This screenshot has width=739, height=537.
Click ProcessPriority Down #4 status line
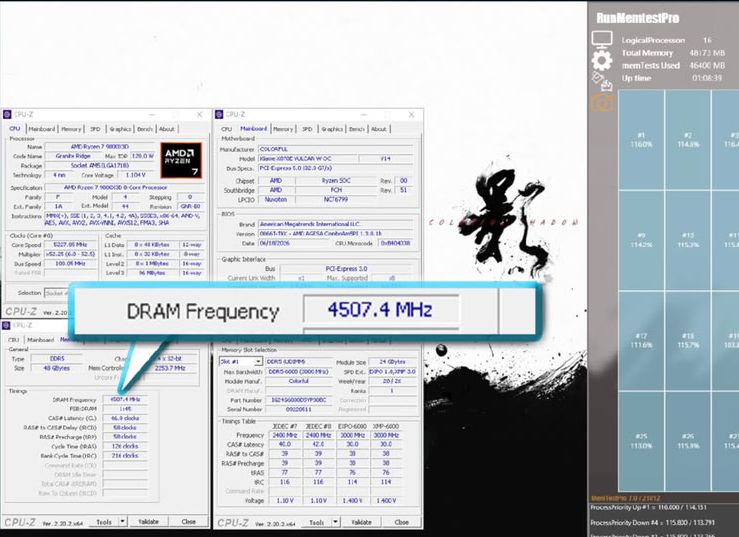coord(655,522)
